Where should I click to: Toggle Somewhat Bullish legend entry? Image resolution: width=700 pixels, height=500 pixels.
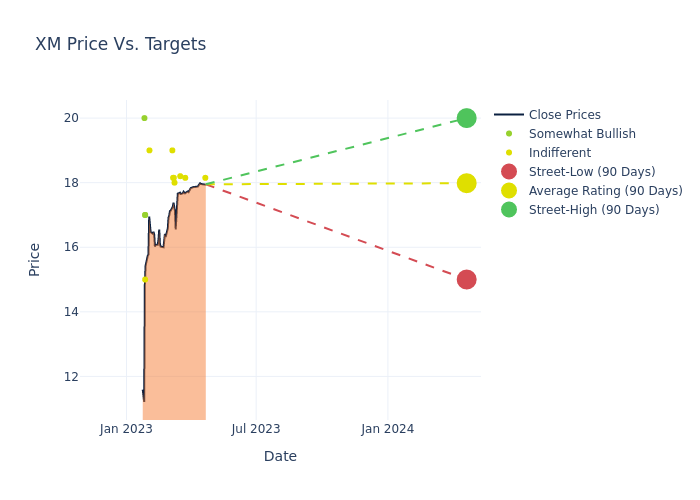coord(581,134)
